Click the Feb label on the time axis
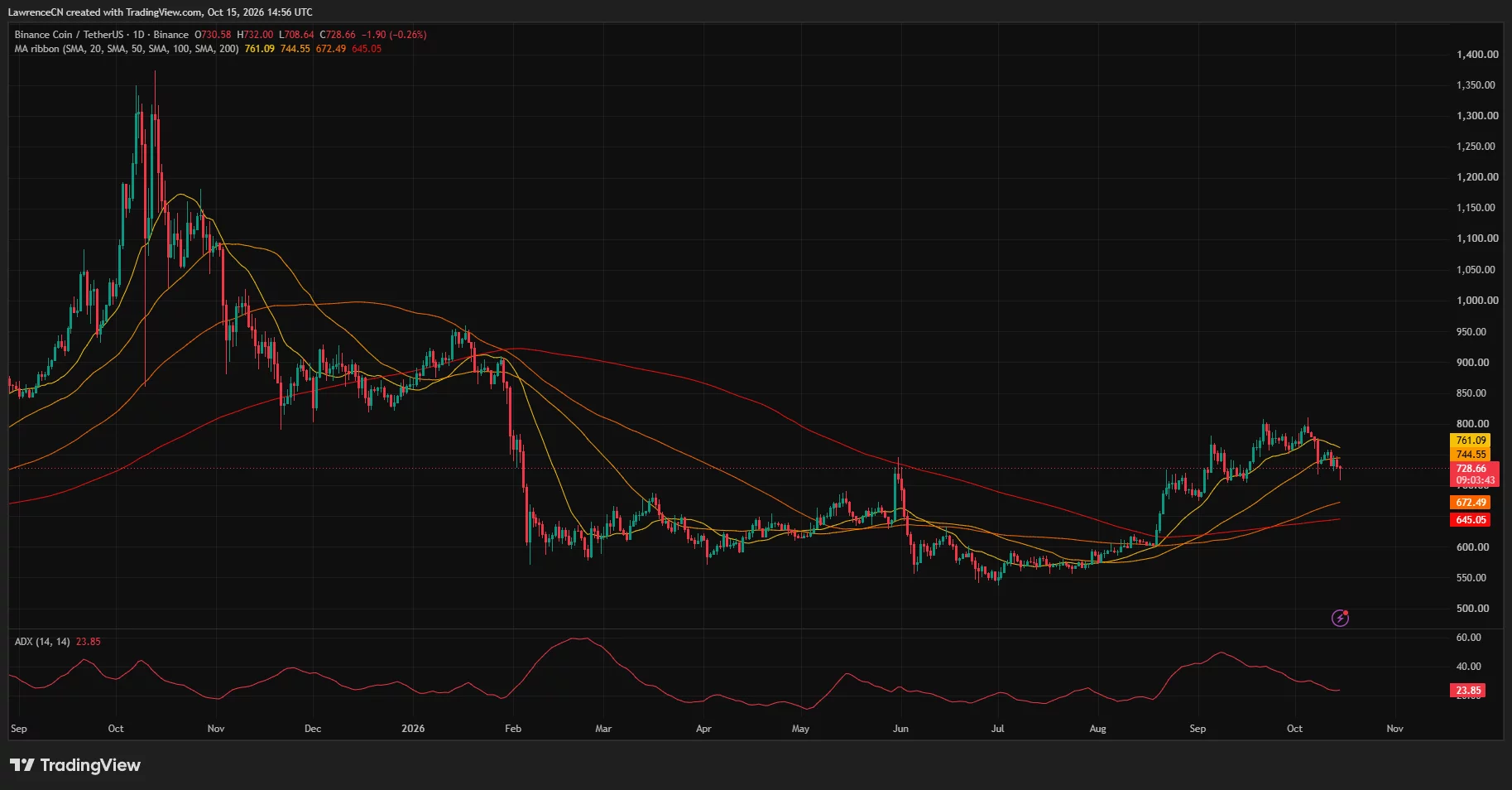Viewport: 1512px width, 790px height. click(x=513, y=729)
